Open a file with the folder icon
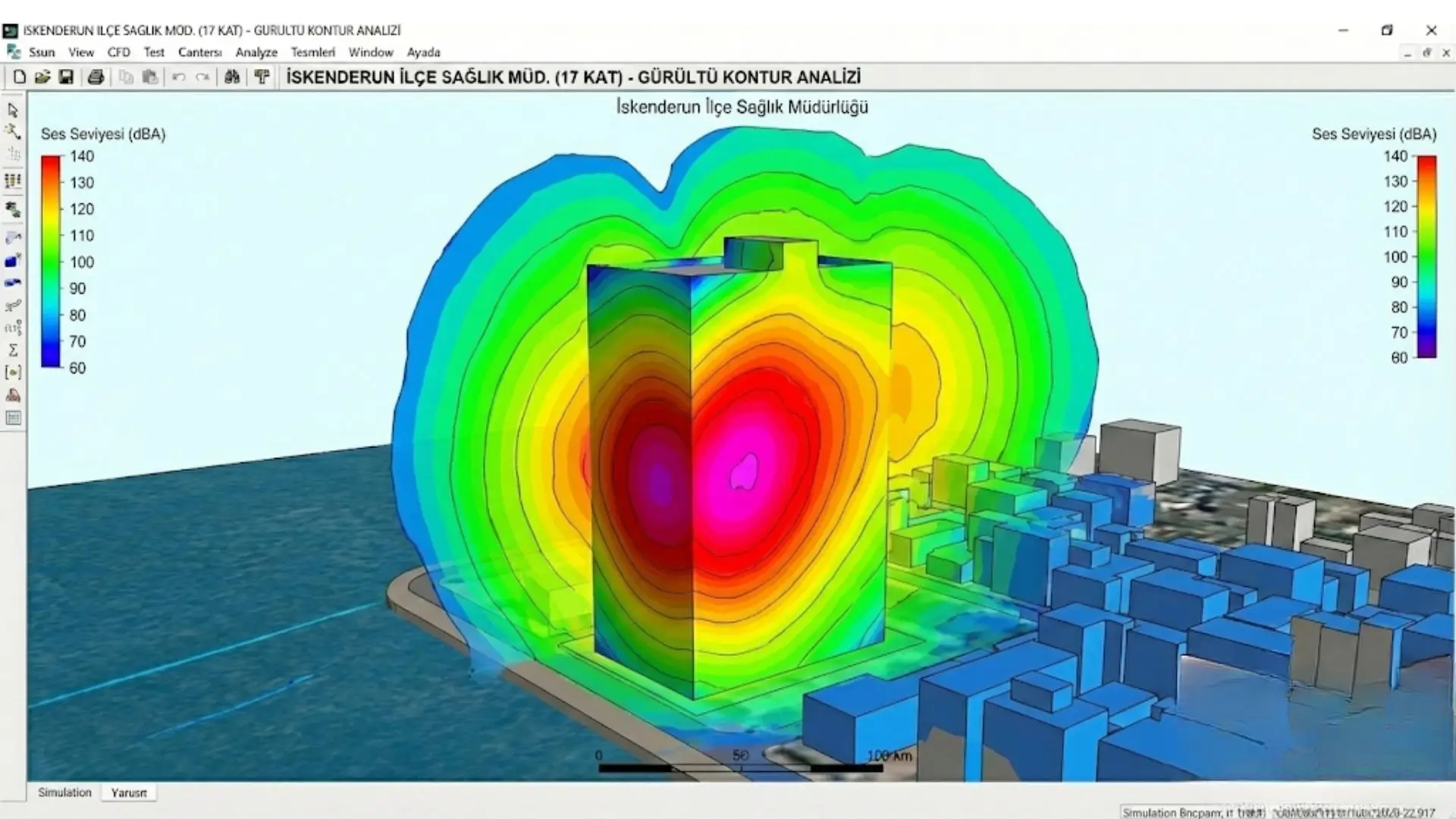 42,77
